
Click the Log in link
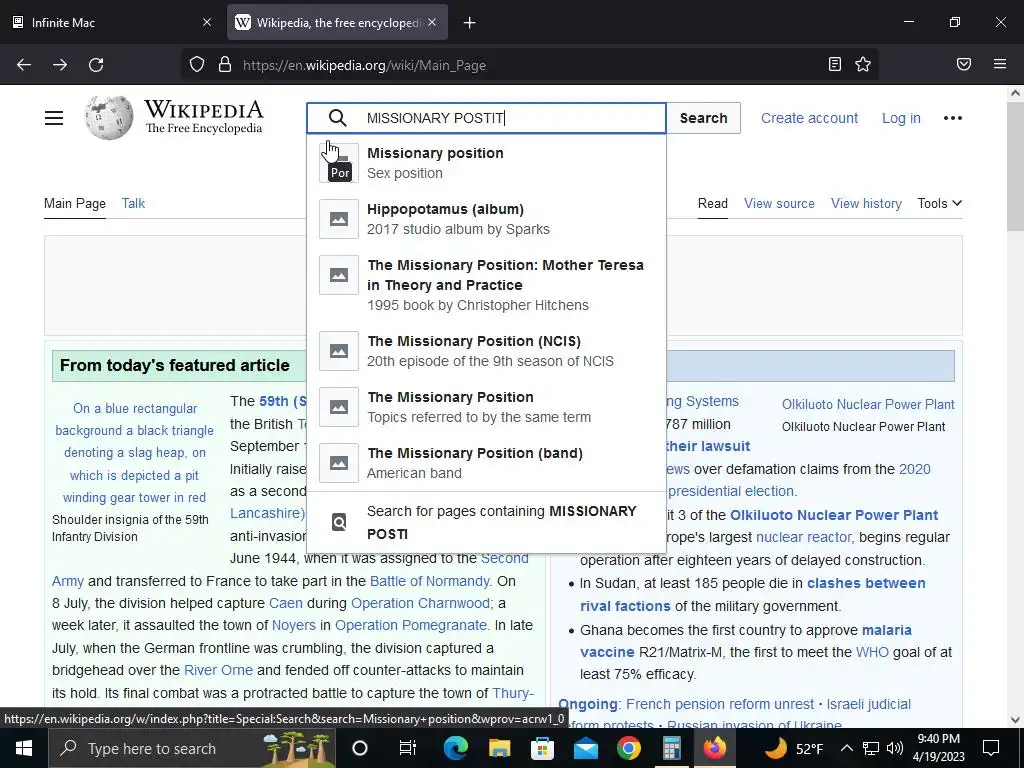coord(901,118)
